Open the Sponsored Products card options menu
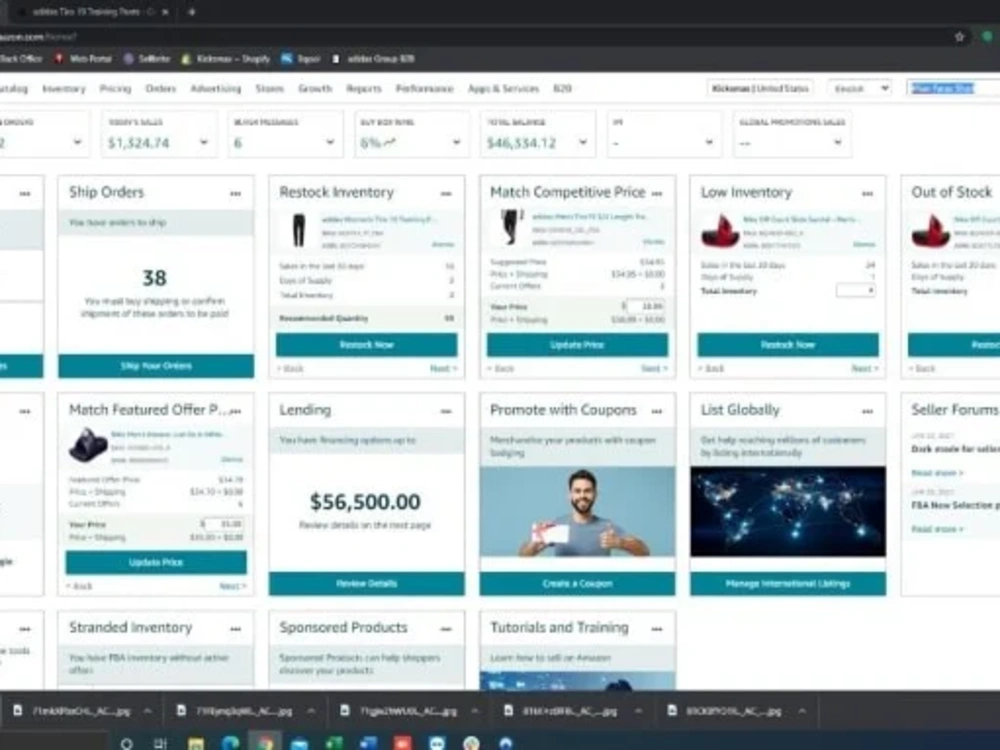This screenshot has height=750, width=1000. click(446, 629)
